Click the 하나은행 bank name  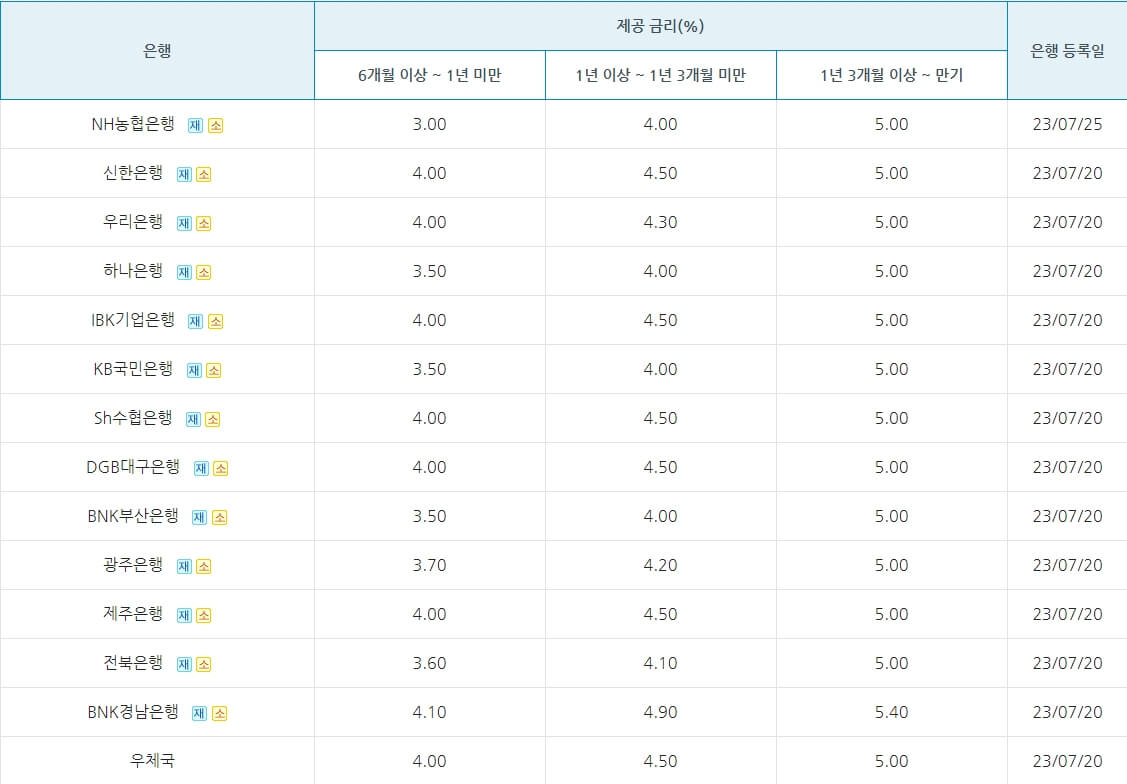(x=133, y=270)
